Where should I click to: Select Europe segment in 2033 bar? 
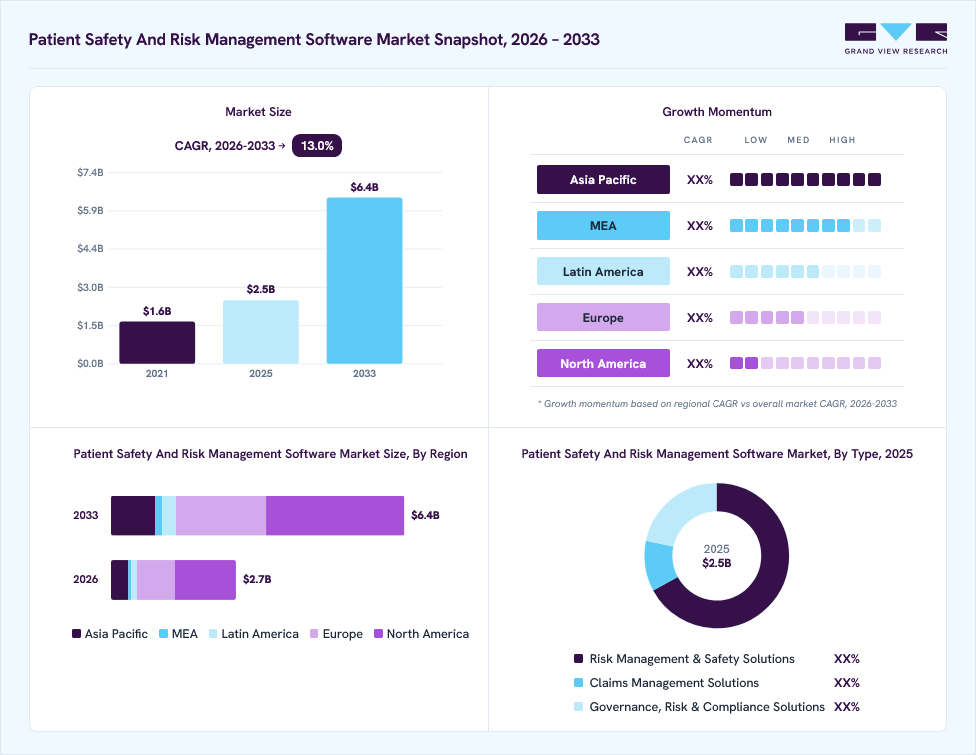[x=221, y=515]
